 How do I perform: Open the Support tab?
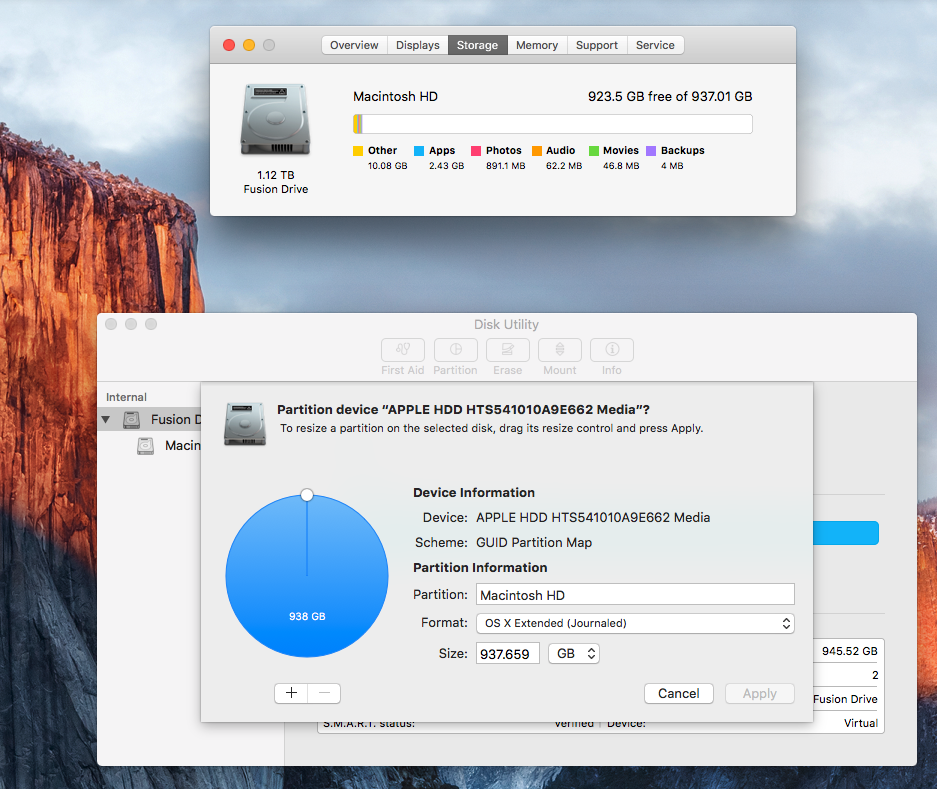click(597, 45)
